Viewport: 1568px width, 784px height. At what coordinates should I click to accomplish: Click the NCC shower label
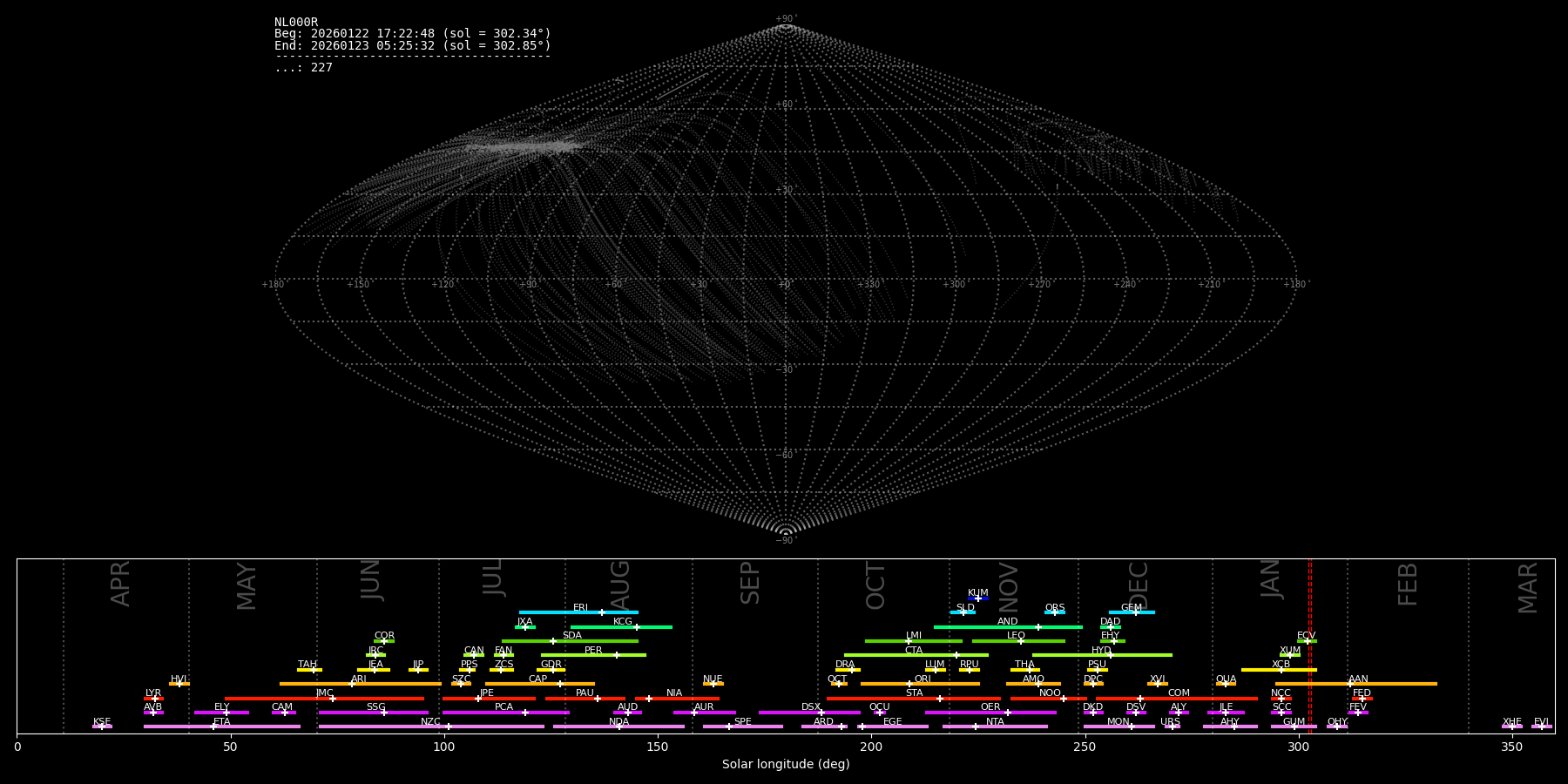tap(1281, 693)
